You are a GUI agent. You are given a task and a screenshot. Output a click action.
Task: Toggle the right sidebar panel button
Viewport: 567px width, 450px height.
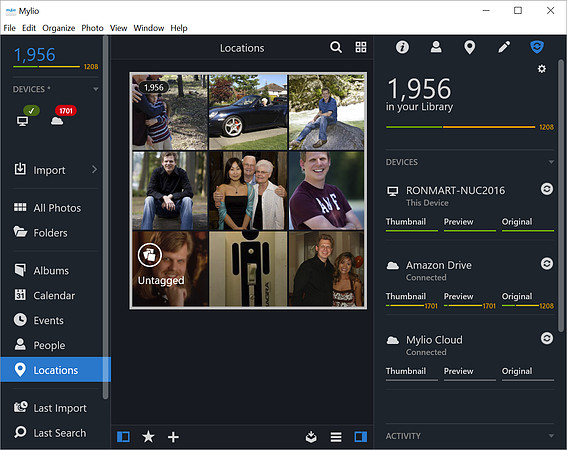click(x=361, y=437)
